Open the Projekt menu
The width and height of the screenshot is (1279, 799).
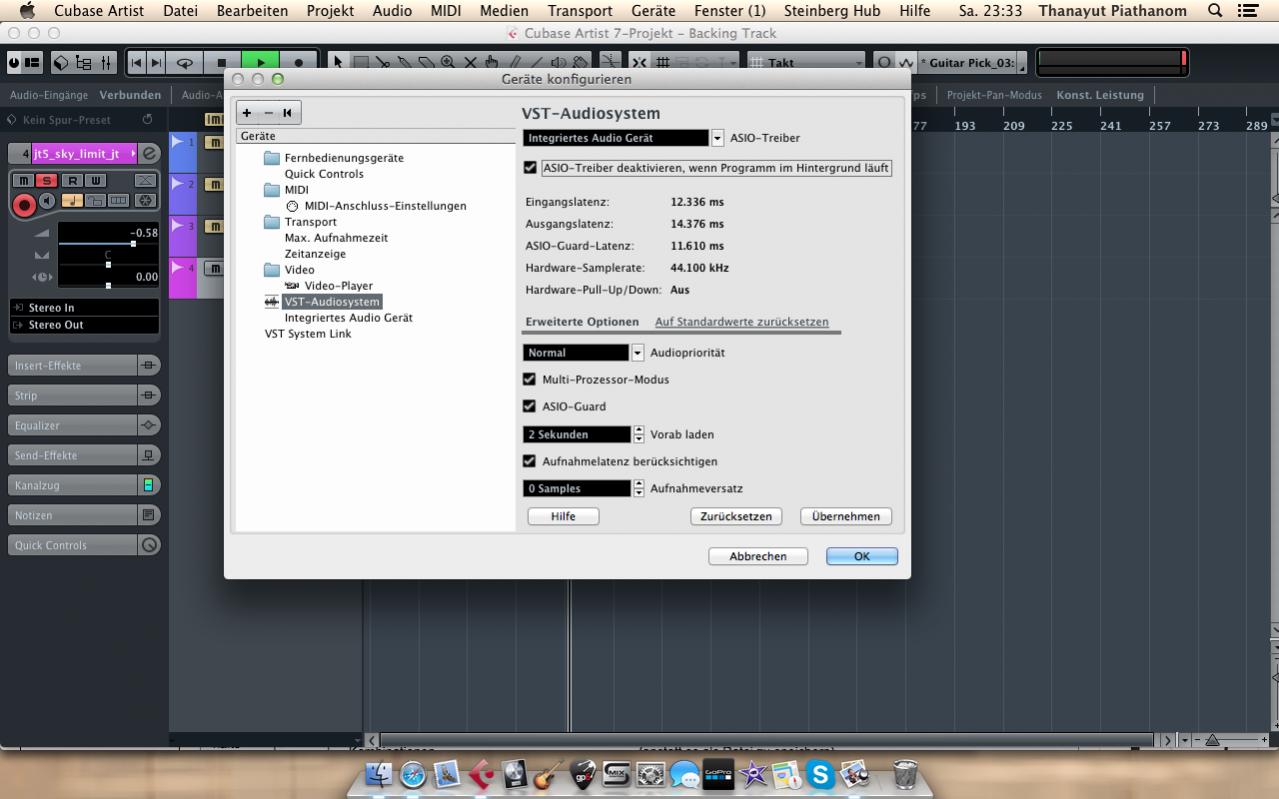click(x=330, y=10)
